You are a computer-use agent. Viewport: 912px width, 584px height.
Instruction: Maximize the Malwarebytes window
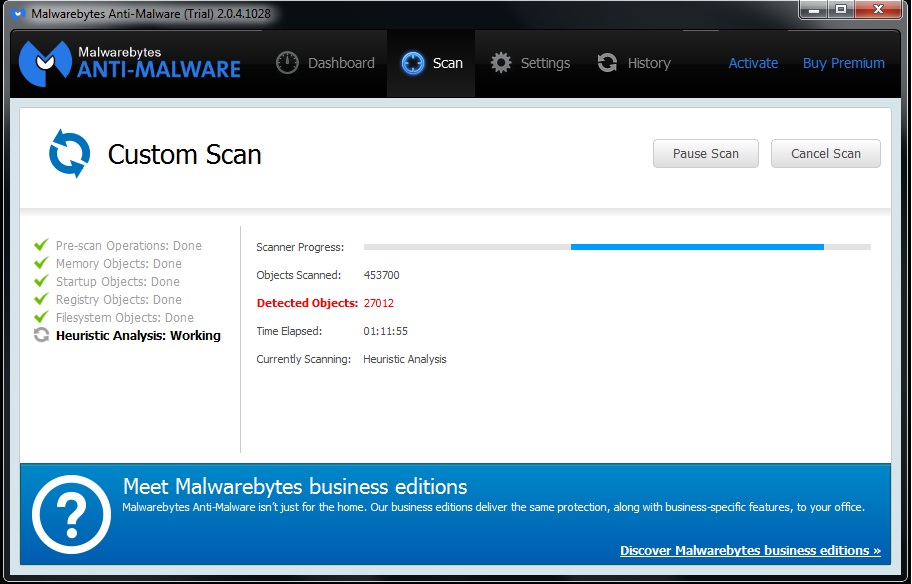[x=841, y=10]
